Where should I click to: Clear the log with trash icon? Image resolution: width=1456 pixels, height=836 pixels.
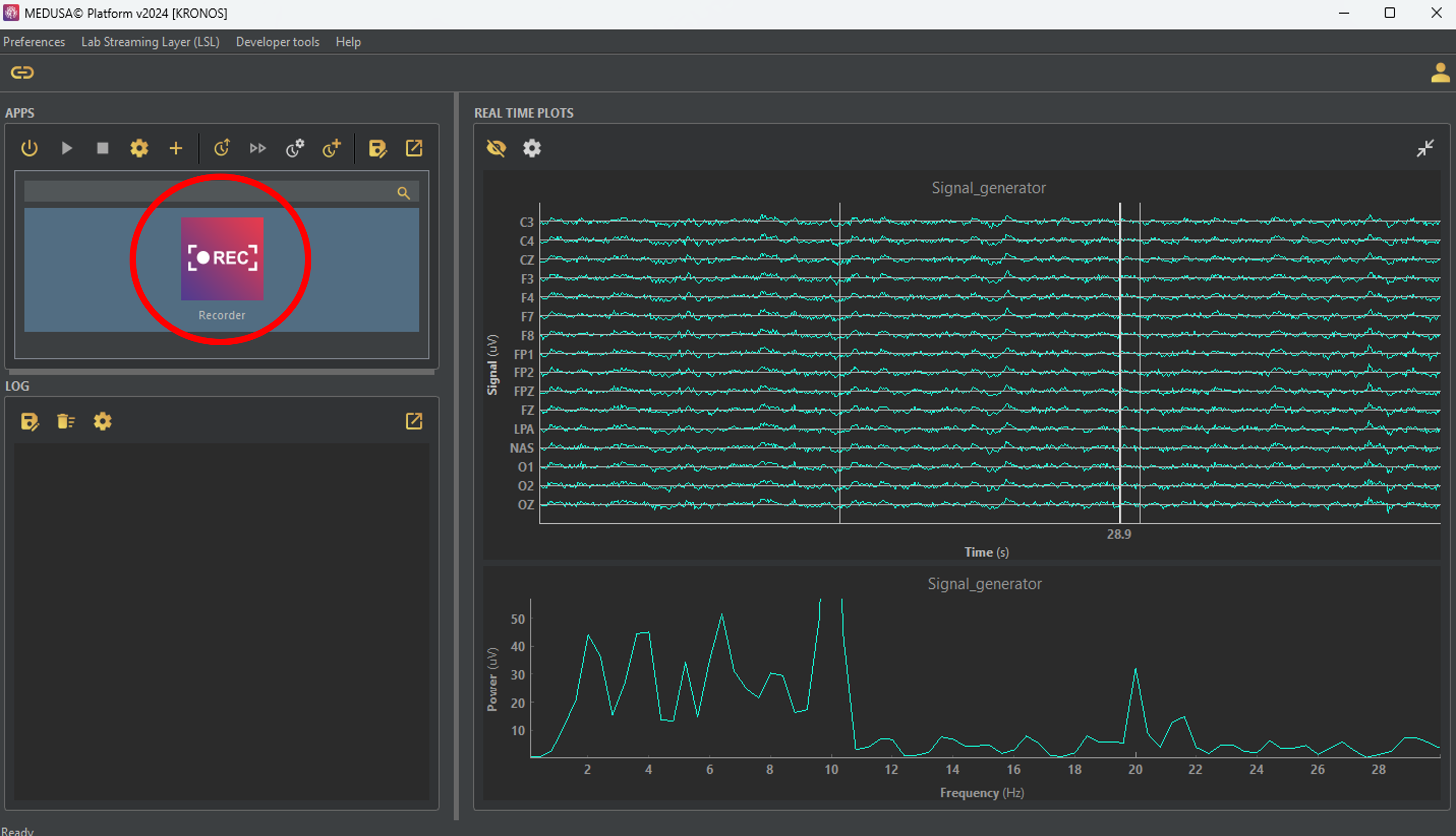[x=65, y=422]
